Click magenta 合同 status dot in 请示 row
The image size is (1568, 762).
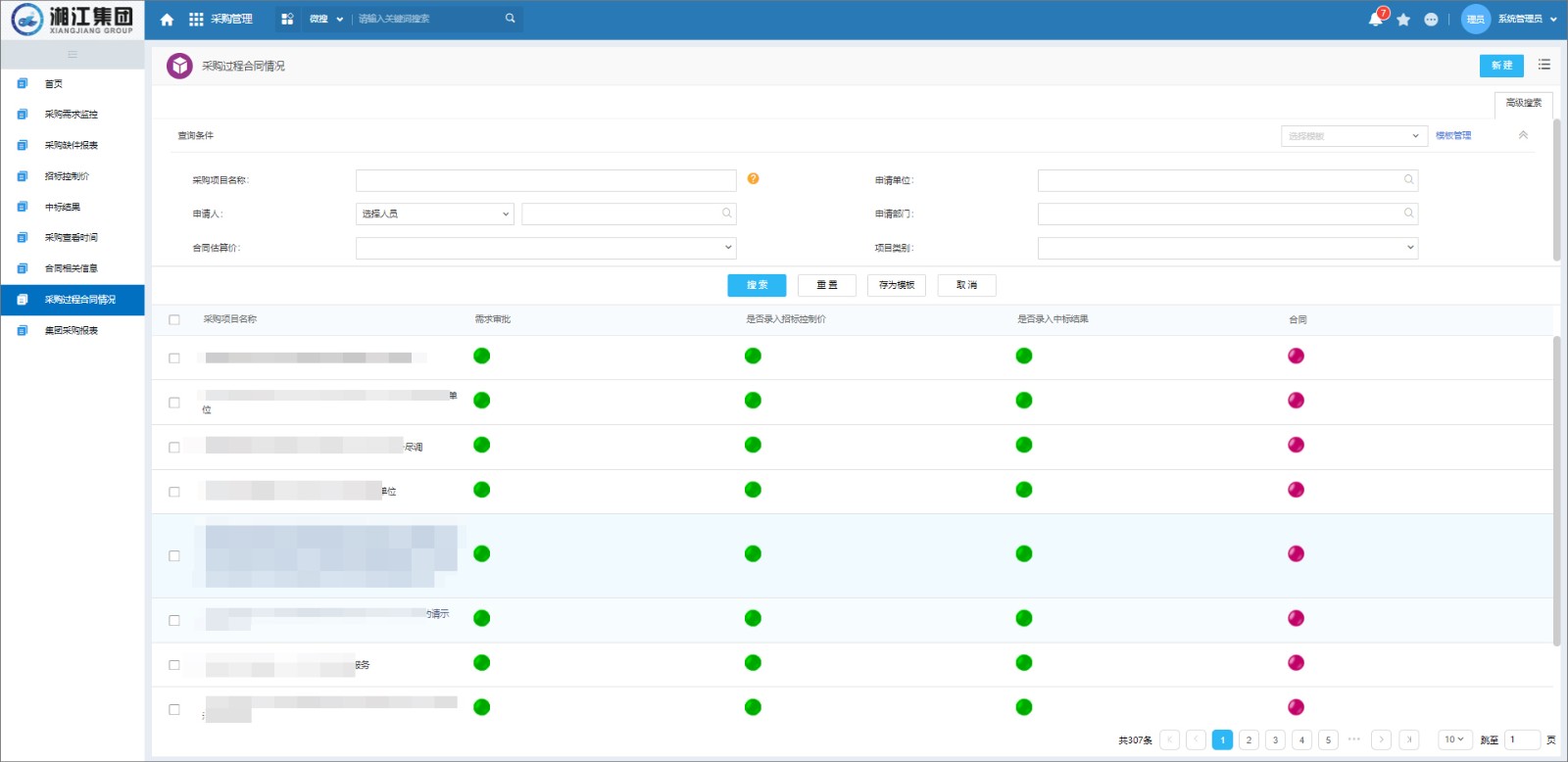(1296, 618)
